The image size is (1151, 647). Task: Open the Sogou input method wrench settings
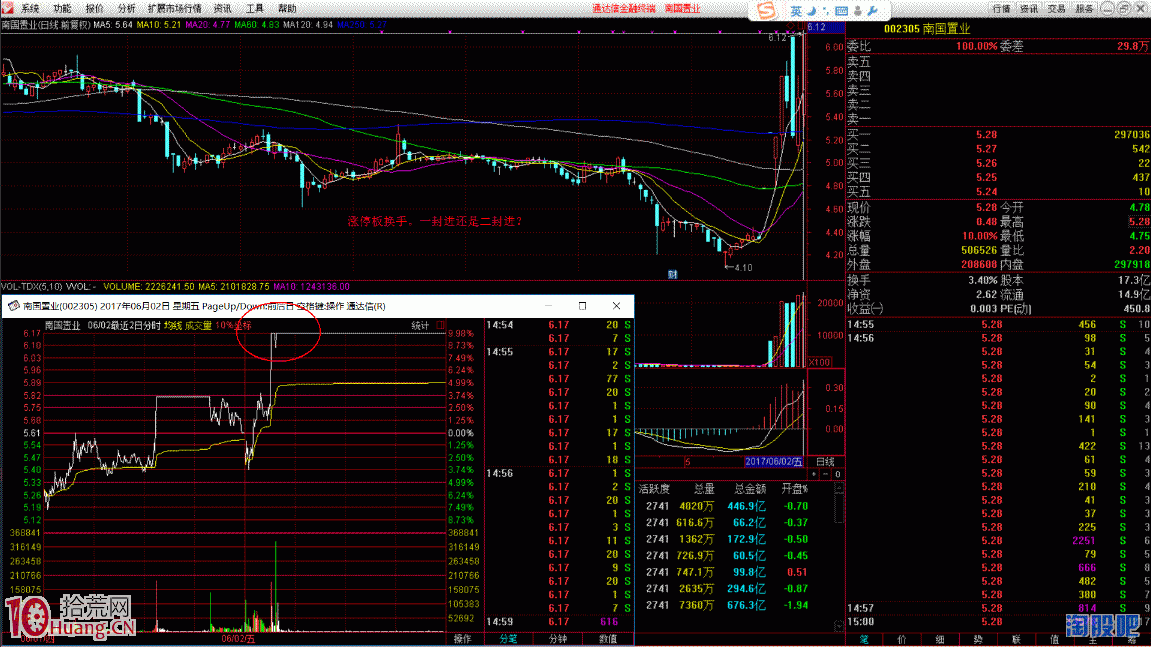[871, 11]
